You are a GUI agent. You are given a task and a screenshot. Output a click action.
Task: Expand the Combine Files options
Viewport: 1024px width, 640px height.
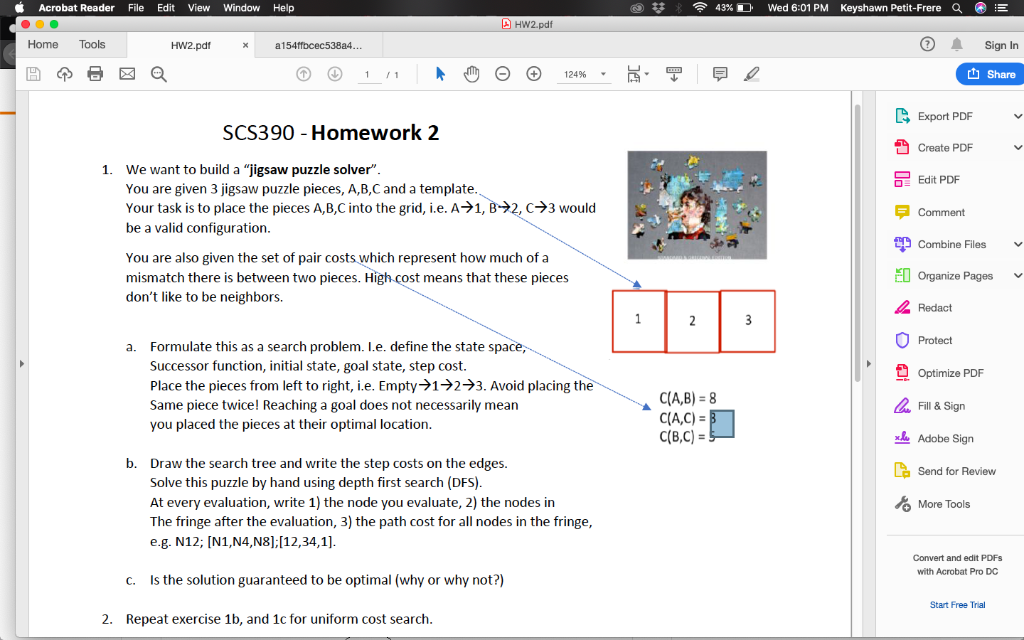(x=1018, y=244)
